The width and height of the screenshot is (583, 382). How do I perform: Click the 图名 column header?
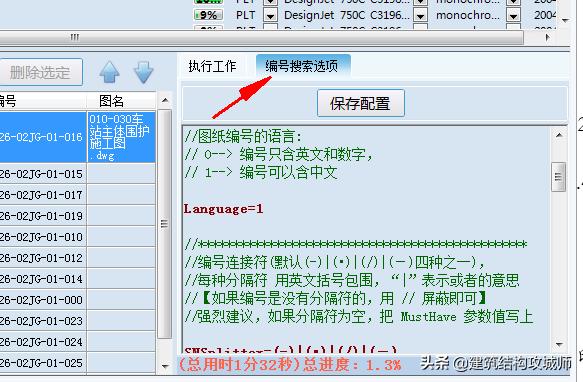(121, 101)
